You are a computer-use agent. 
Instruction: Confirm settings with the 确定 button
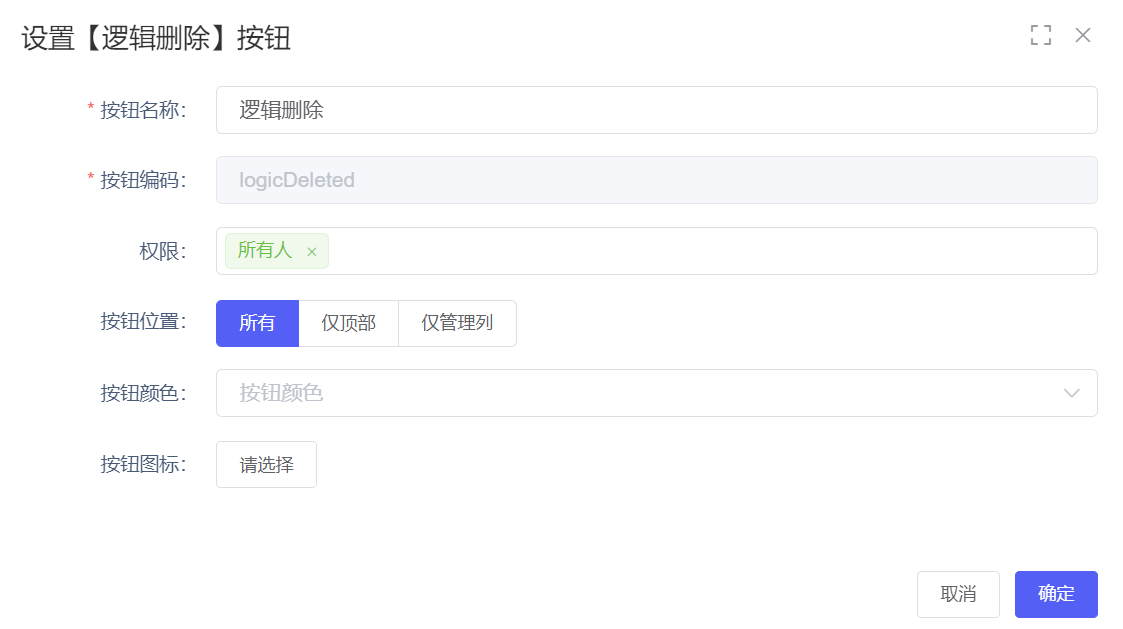pos(1056,594)
